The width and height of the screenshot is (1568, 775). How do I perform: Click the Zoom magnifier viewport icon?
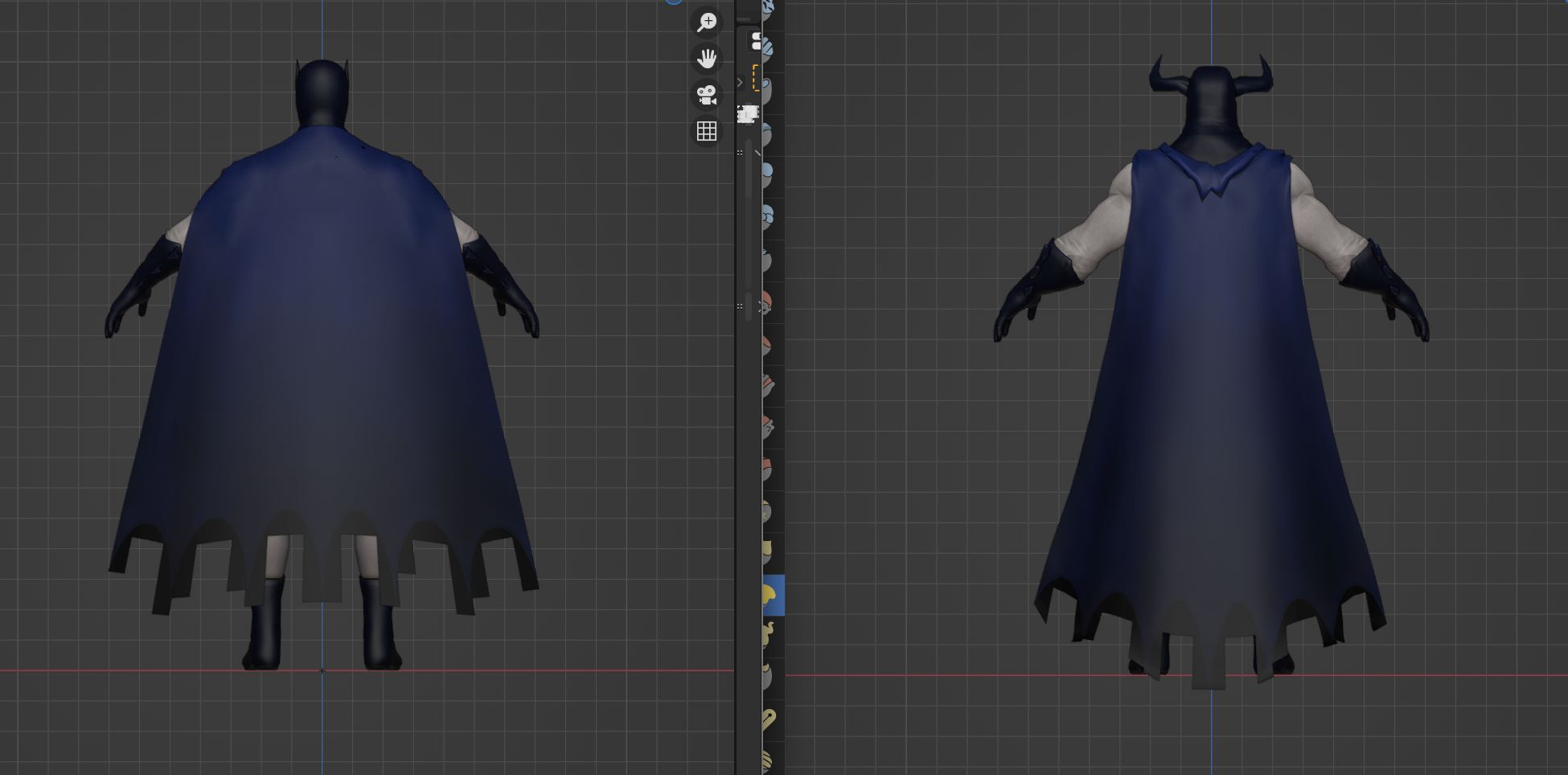(x=706, y=23)
